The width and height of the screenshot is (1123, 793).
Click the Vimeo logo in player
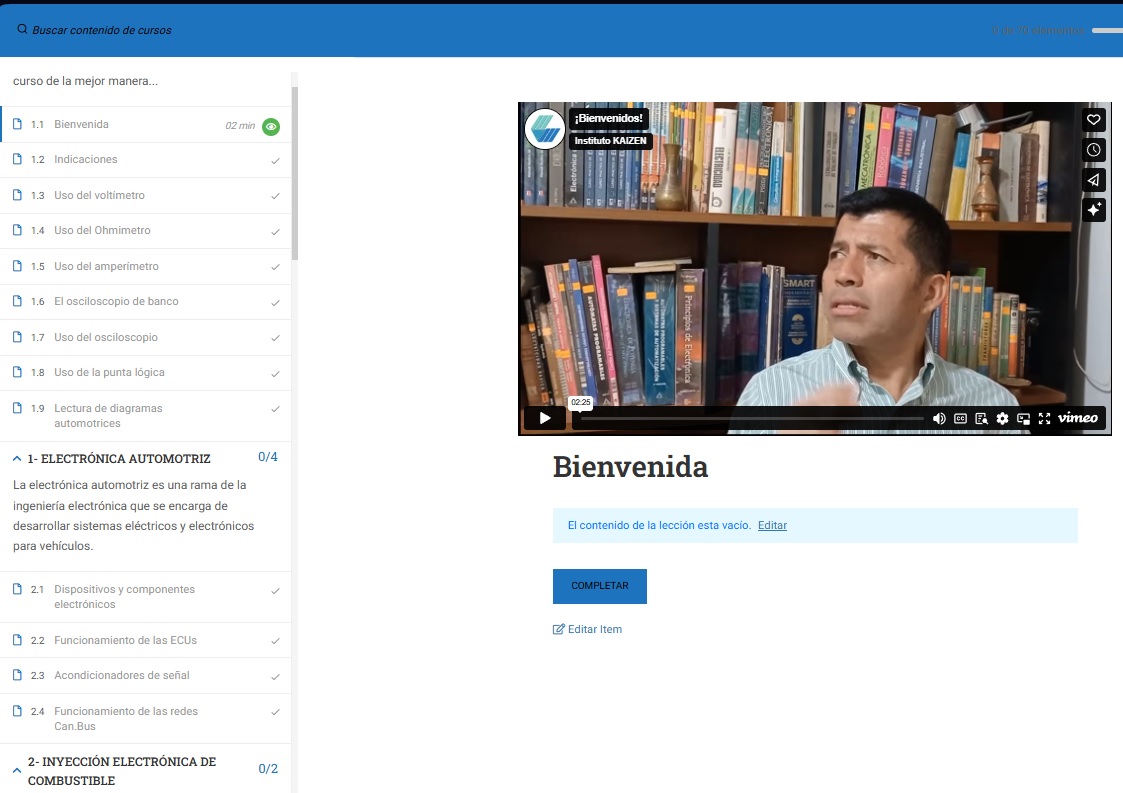[1078, 418]
